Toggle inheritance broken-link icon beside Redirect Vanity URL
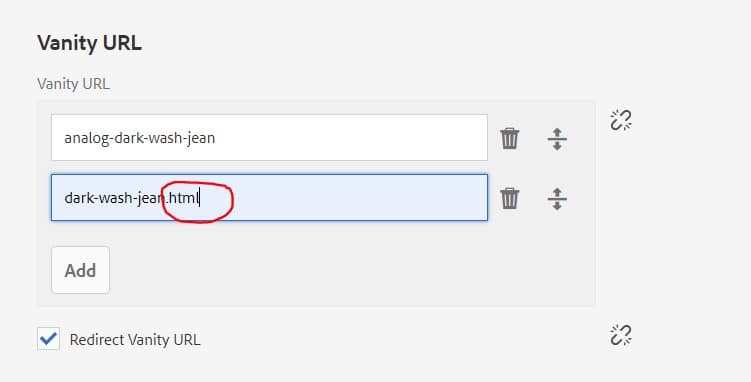This screenshot has height=382, width=751. [x=621, y=335]
